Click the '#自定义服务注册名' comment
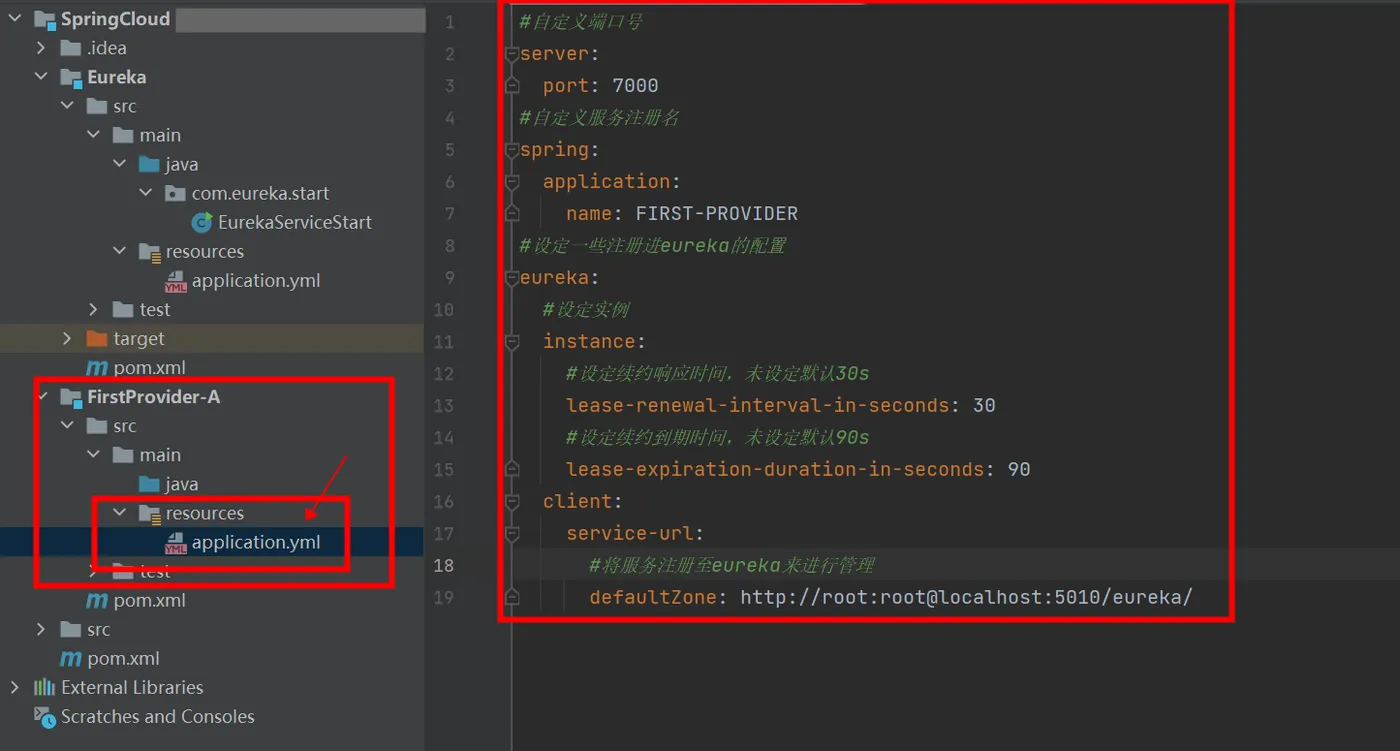This screenshot has width=1400, height=751. [600, 118]
